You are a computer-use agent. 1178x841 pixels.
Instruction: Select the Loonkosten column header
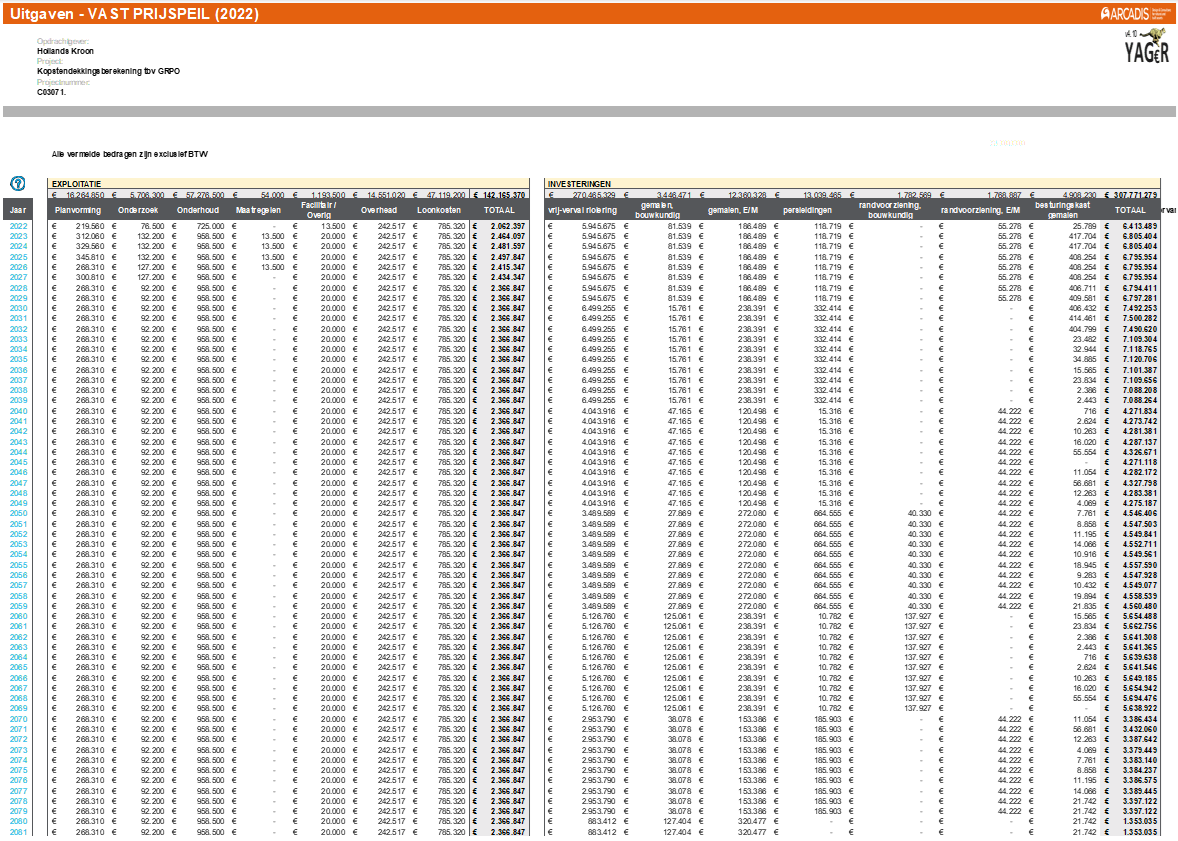[440, 211]
